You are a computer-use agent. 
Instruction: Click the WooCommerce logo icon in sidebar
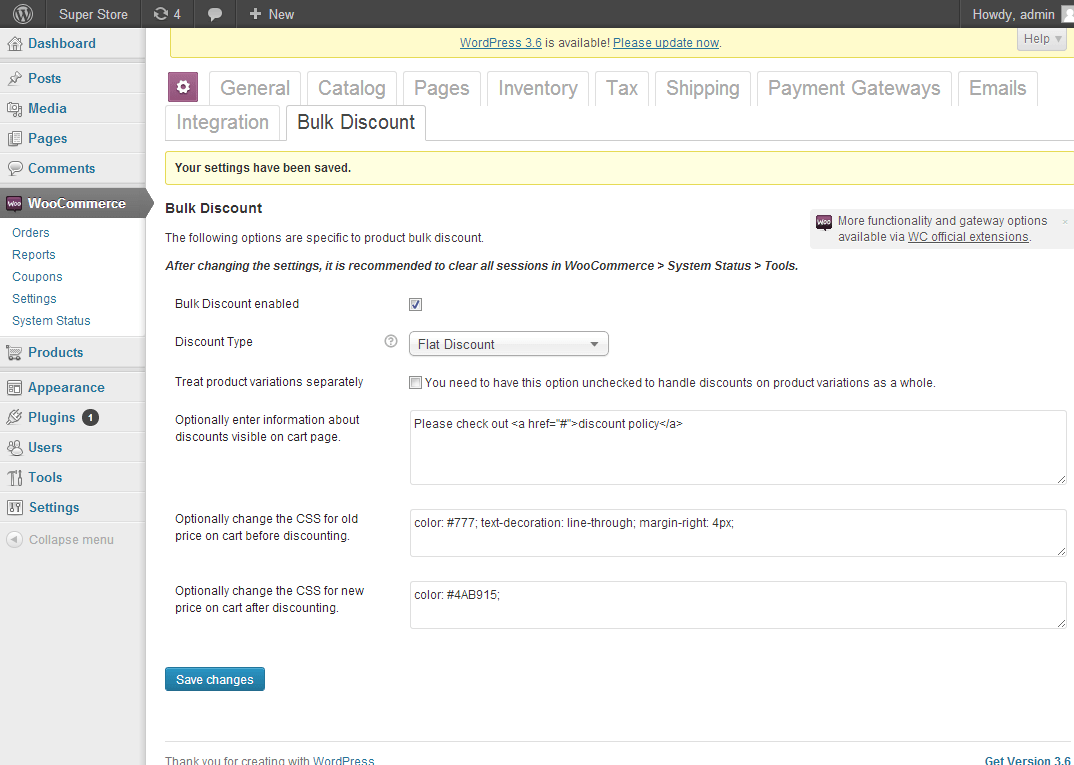click(x=14, y=203)
